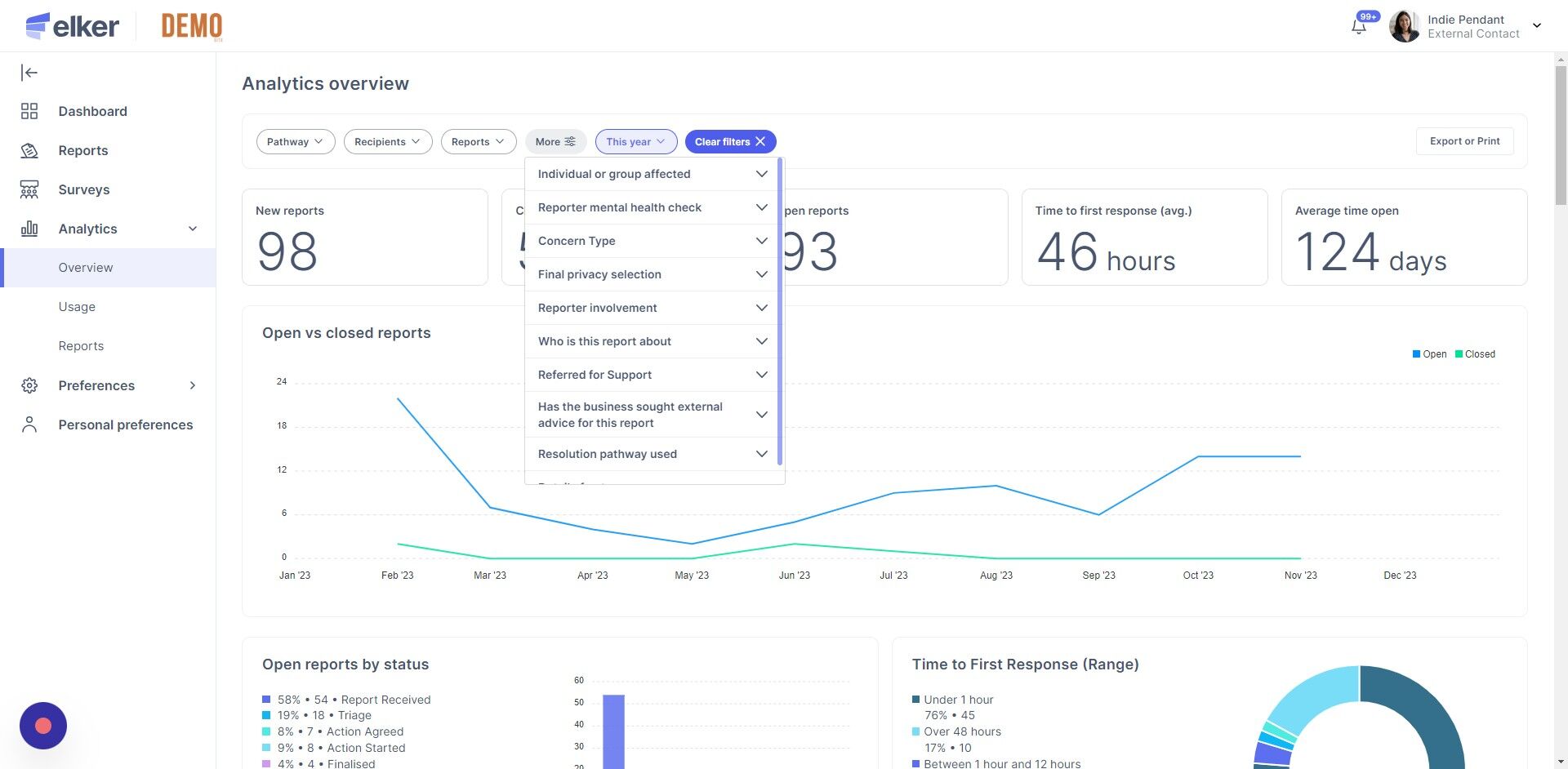
Task: Collapse the Analytics sidebar section chevron
Action: 193,229
